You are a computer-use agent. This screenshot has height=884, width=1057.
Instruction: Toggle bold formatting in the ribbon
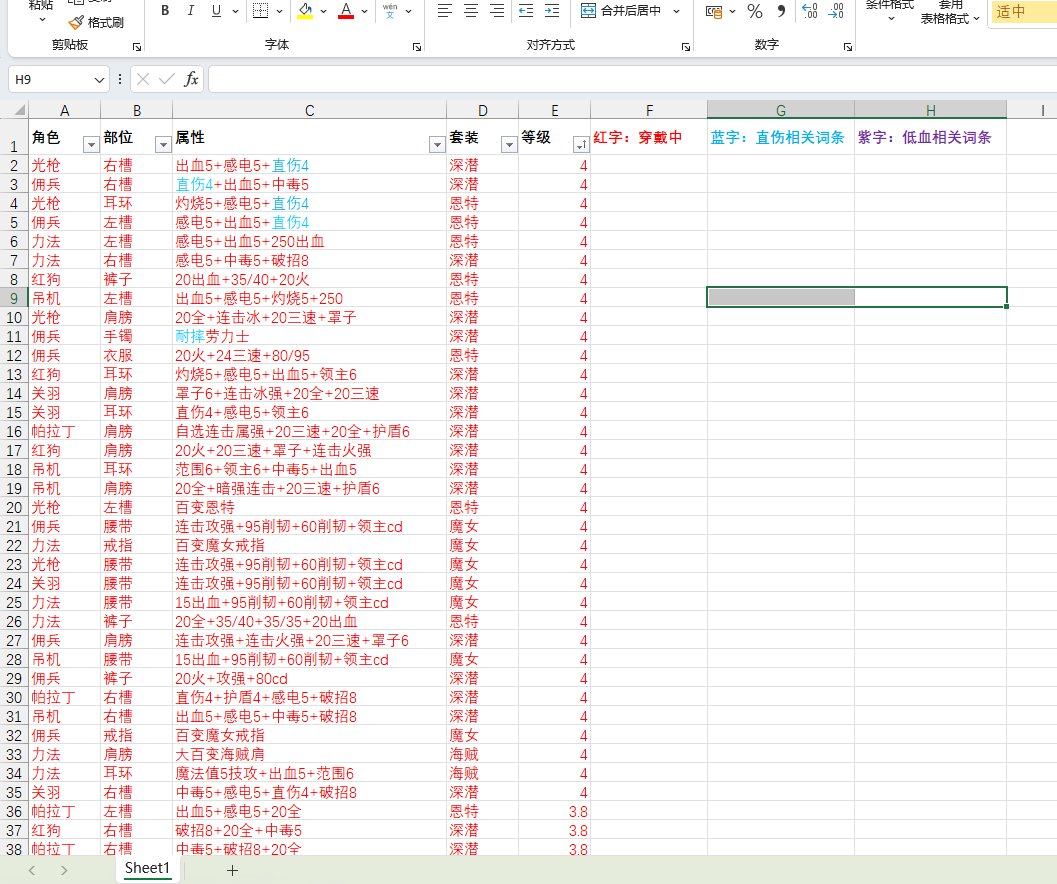pos(164,11)
